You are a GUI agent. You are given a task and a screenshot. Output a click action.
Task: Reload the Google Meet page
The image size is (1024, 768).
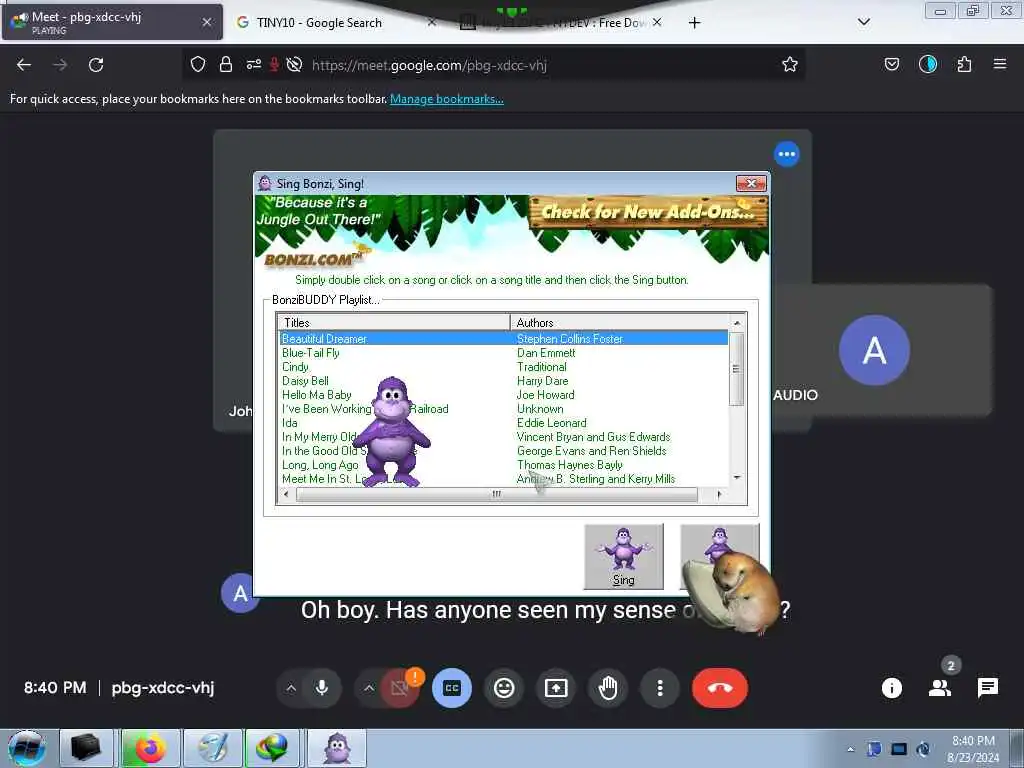(96, 65)
